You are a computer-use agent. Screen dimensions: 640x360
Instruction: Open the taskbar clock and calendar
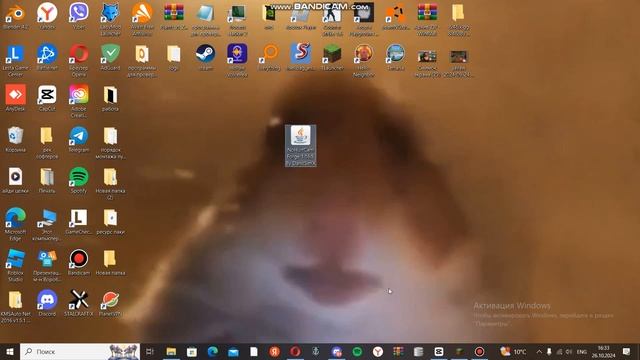click(x=604, y=351)
